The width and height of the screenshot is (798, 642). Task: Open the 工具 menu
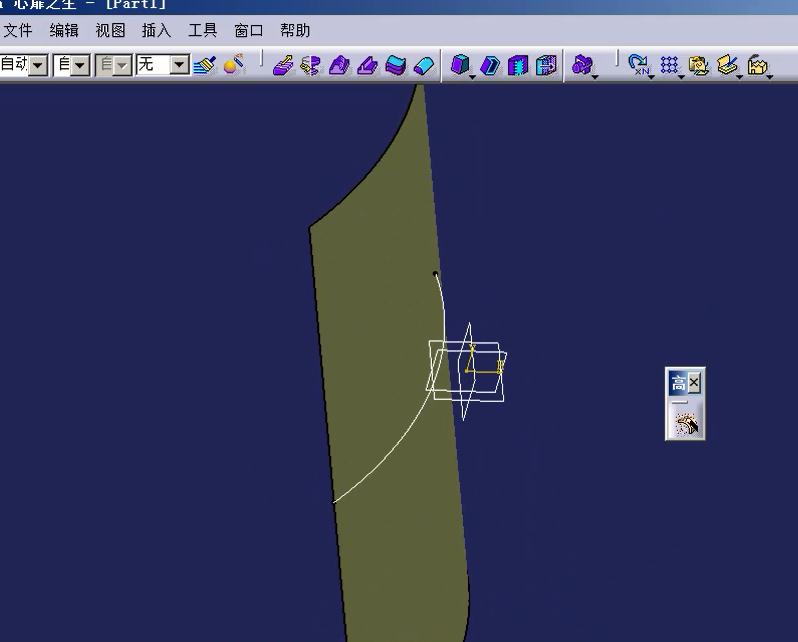202,31
